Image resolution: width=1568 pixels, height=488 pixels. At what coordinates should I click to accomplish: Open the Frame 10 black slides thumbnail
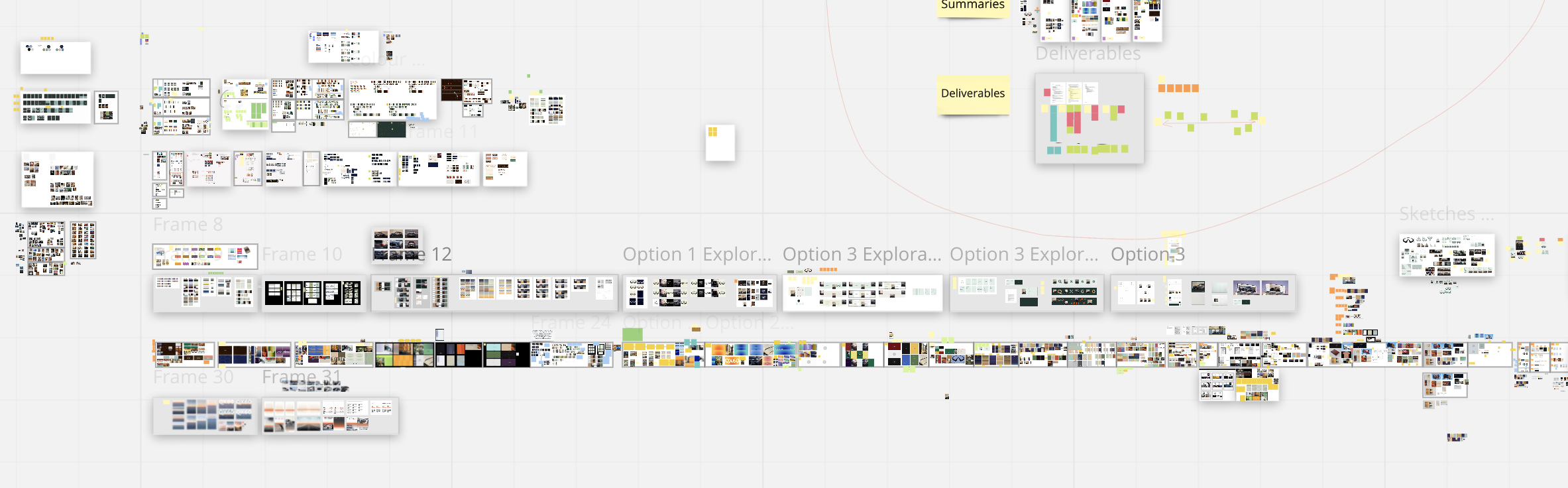(x=313, y=293)
